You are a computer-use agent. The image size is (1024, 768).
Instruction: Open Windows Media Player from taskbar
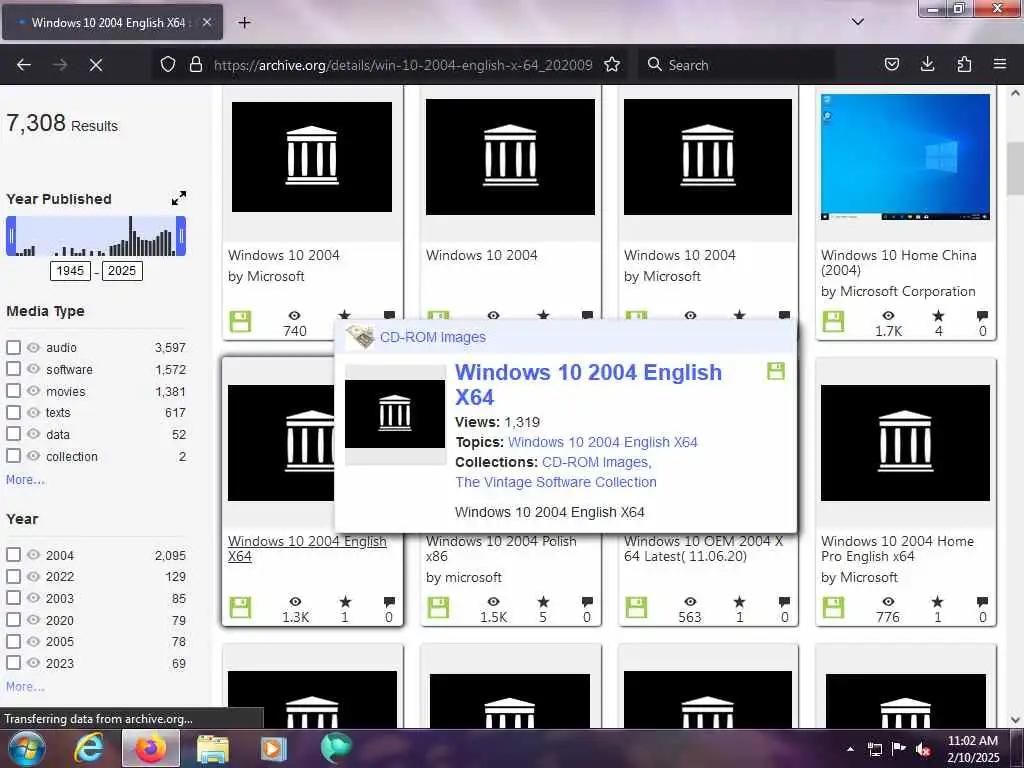pos(274,749)
